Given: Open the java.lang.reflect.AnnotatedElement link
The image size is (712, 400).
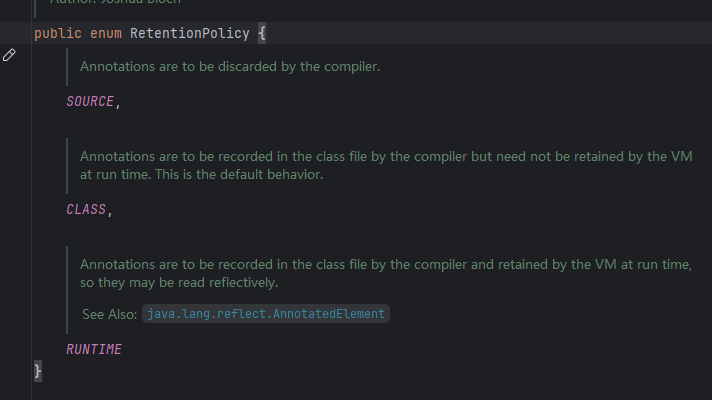Looking at the screenshot, I should [266, 314].
